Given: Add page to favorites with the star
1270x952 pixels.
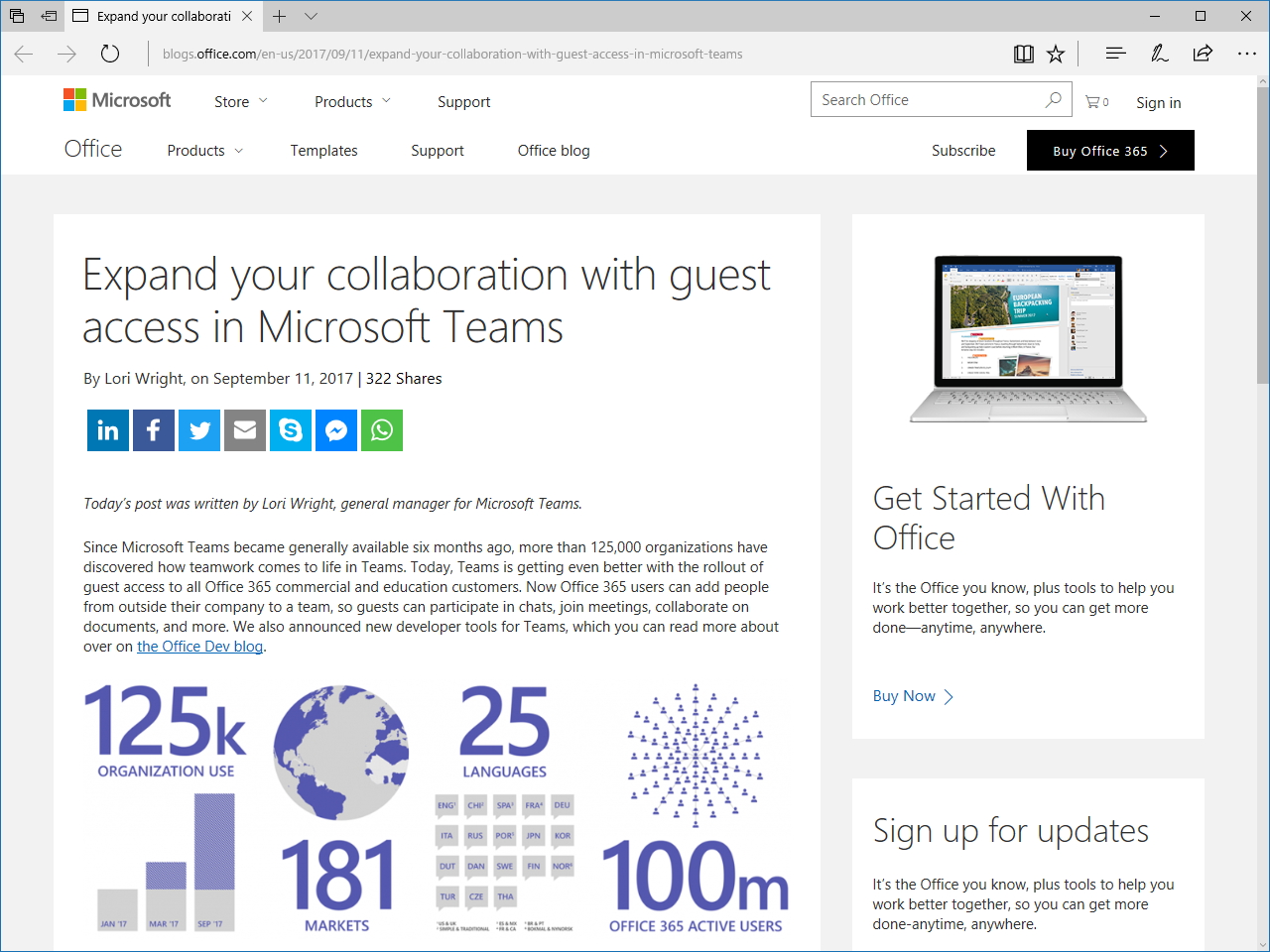Looking at the screenshot, I should point(1056,54).
